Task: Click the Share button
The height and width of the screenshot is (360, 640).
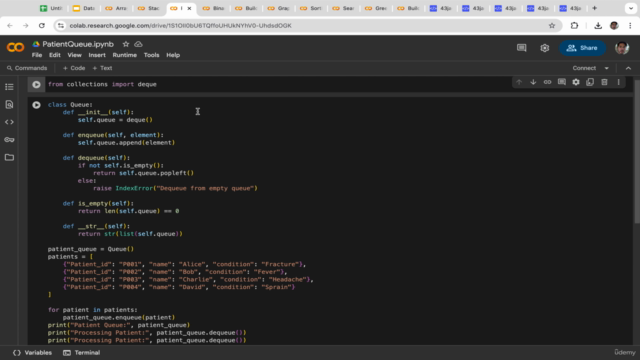Action: pos(582,48)
